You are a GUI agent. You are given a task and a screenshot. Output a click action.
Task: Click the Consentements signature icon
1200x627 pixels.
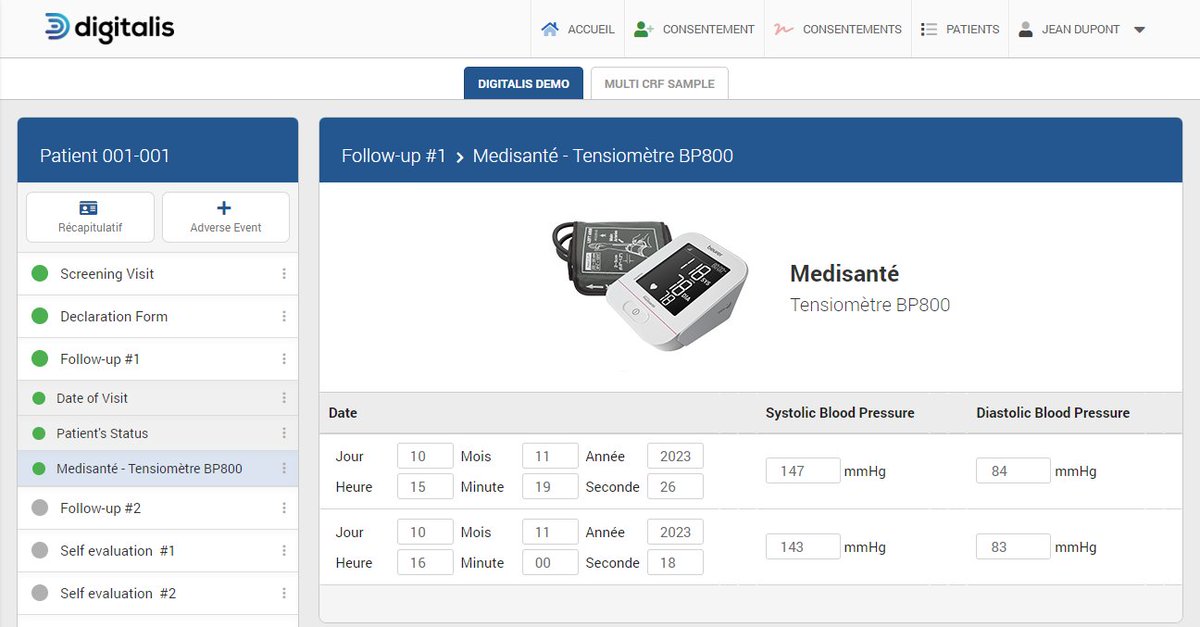[x=784, y=29]
